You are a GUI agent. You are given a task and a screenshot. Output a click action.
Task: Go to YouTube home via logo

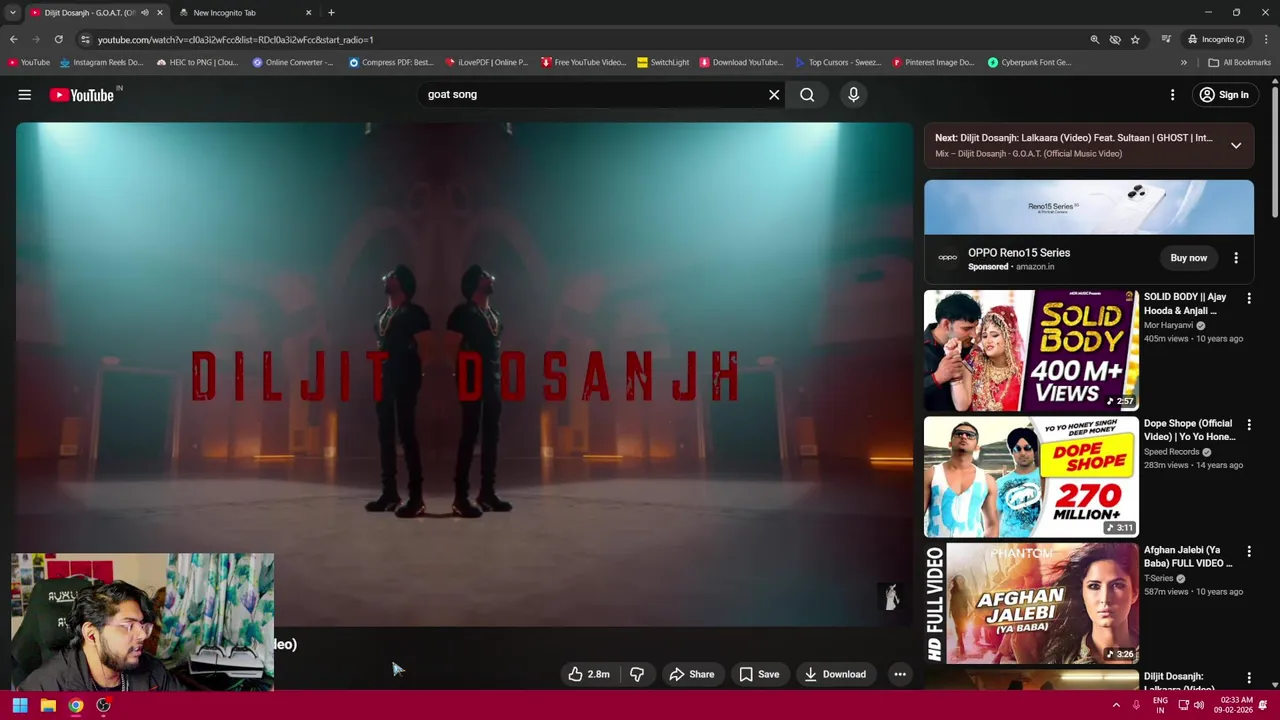coord(82,95)
